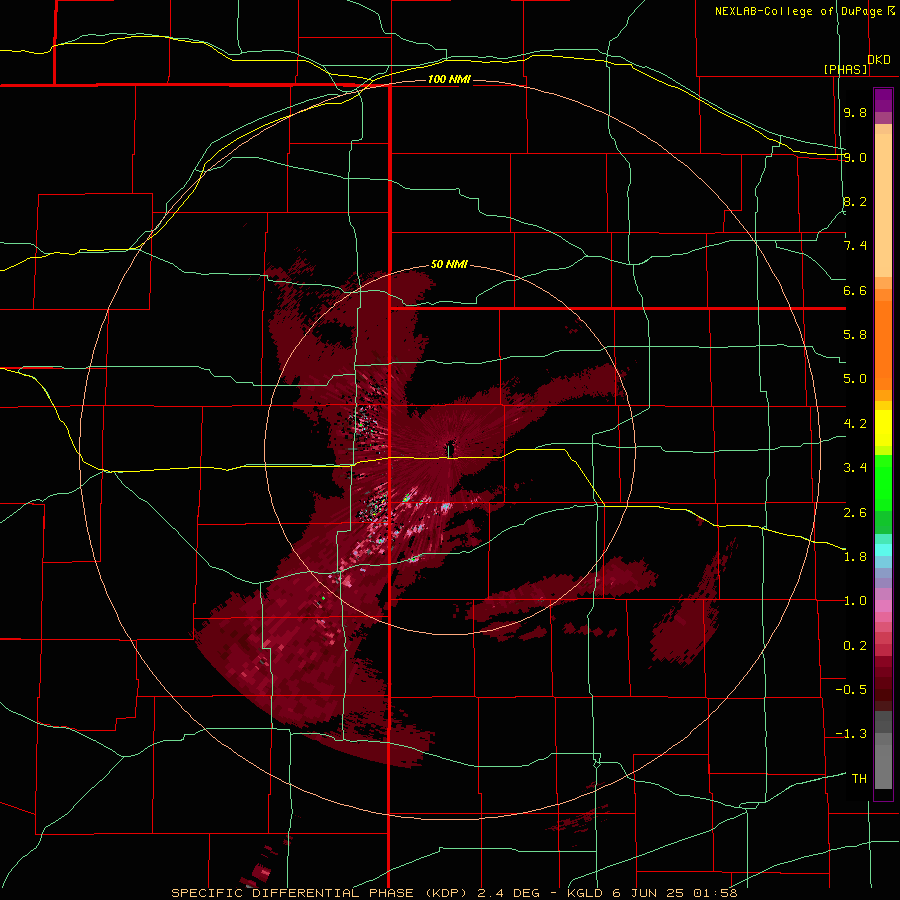900x900 pixels.
Task: Click the 8.2 value on color scale
Action: (x=855, y=201)
